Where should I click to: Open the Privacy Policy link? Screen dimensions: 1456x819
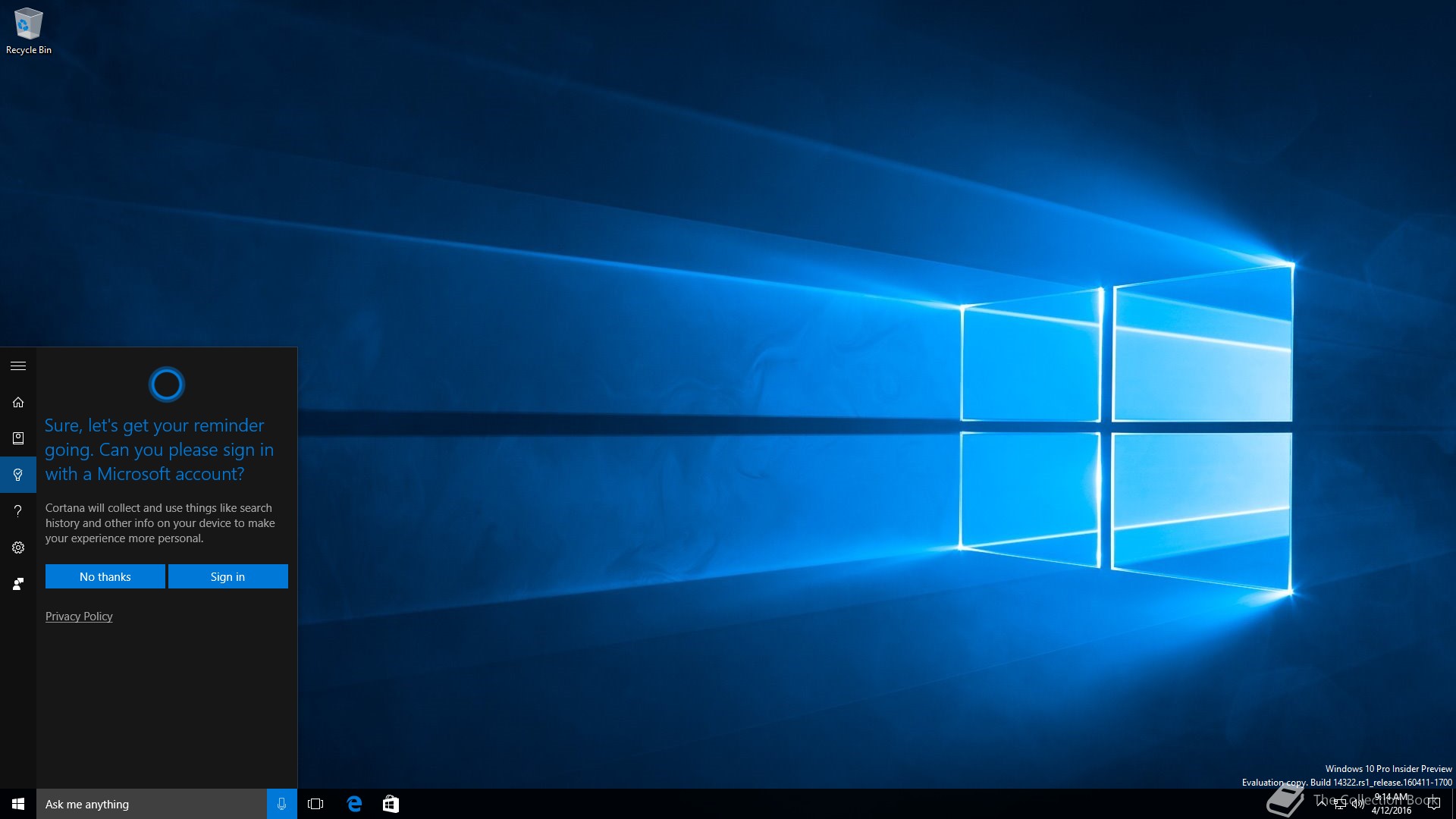point(79,617)
